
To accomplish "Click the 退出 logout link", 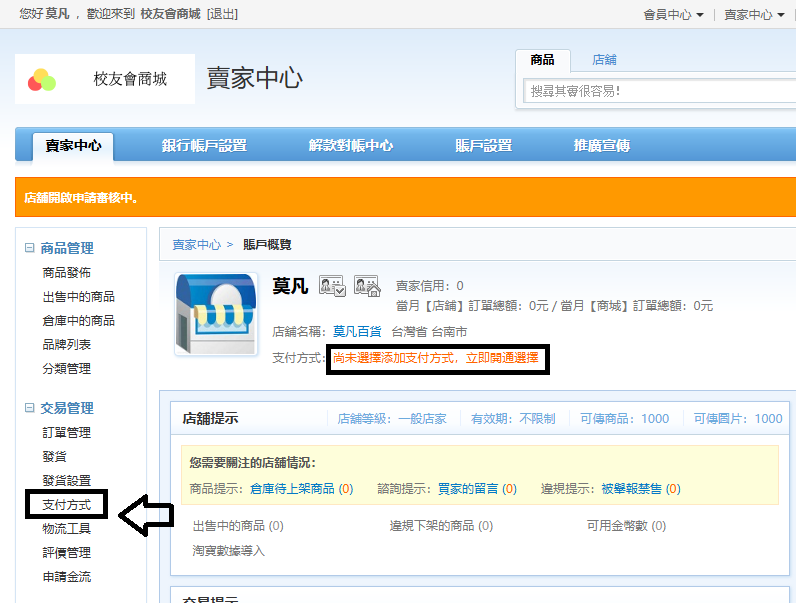I will click(x=221, y=15).
